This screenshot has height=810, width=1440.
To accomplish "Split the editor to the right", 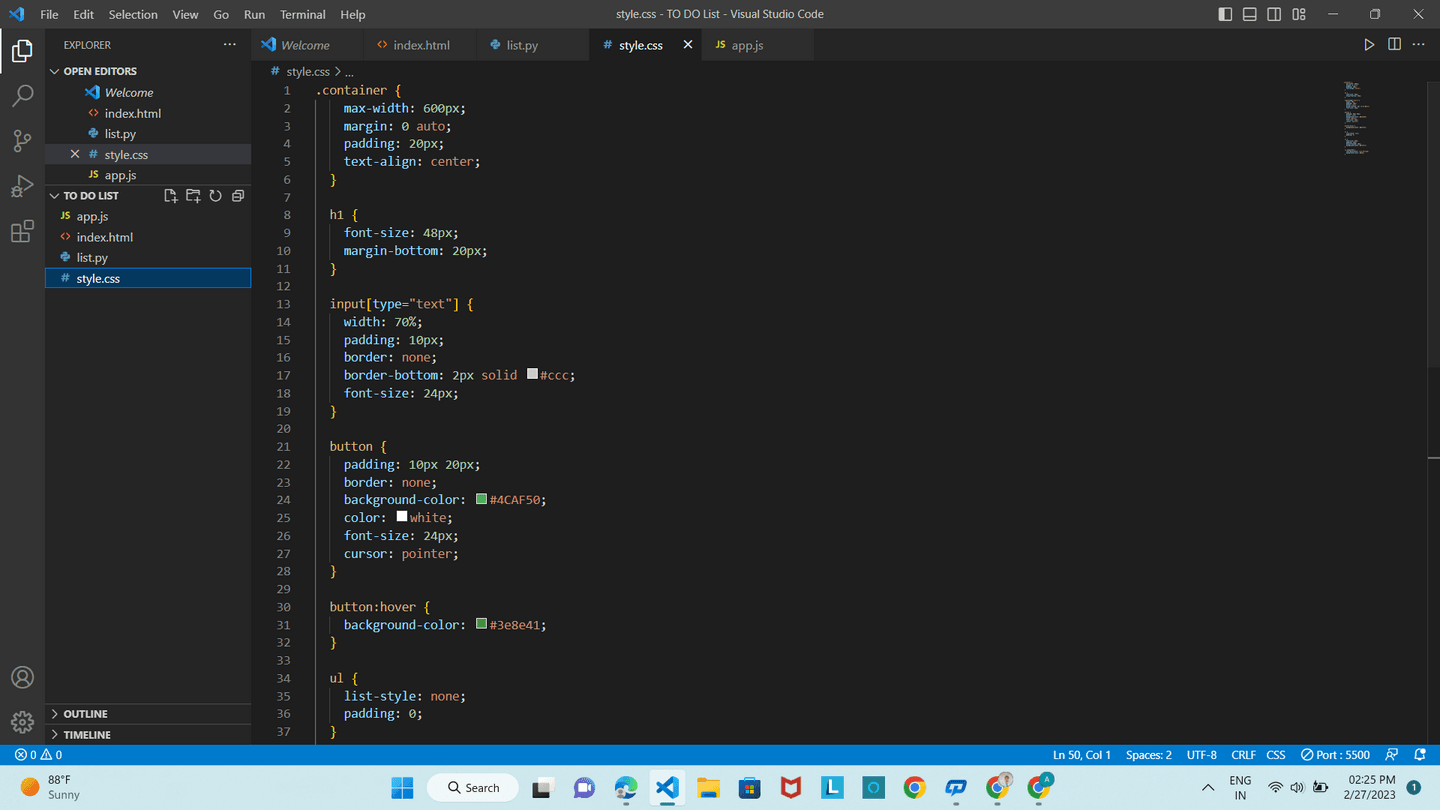I will tap(1394, 45).
